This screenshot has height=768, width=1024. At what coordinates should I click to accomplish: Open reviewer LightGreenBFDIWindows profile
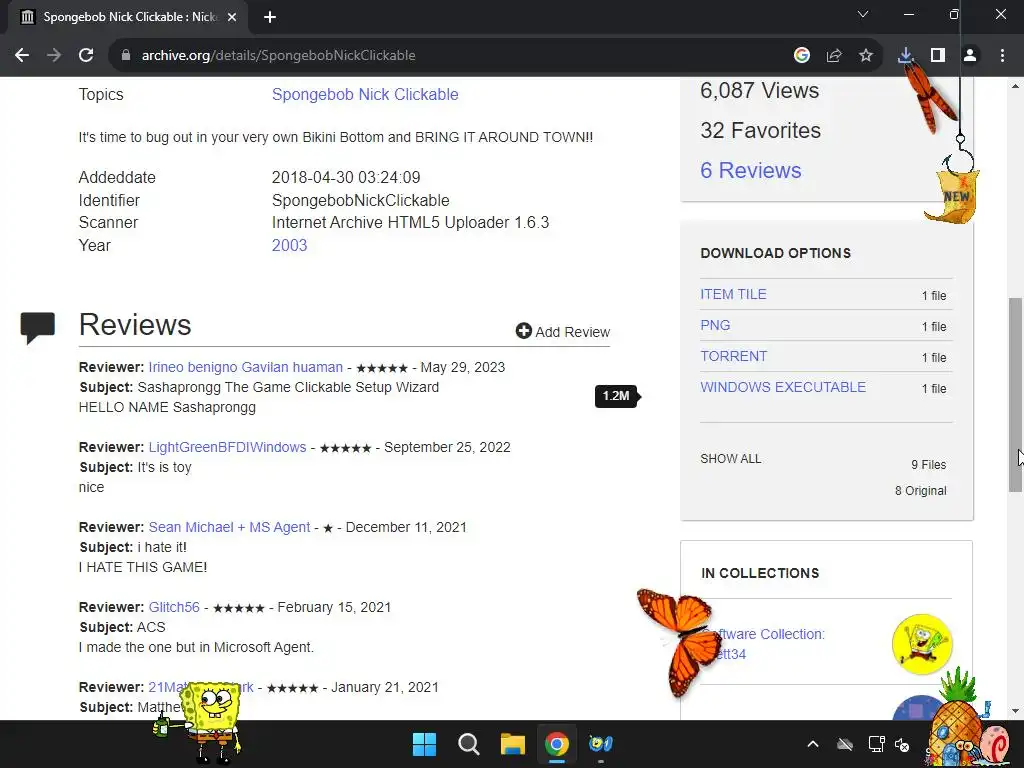(x=227, y=447)
